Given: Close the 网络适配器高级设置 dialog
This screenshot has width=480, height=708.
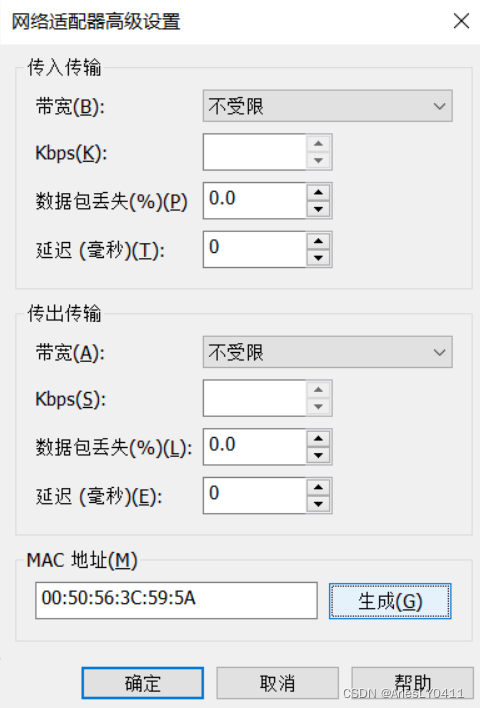Looking at the screenshot, I should [461, 21].
